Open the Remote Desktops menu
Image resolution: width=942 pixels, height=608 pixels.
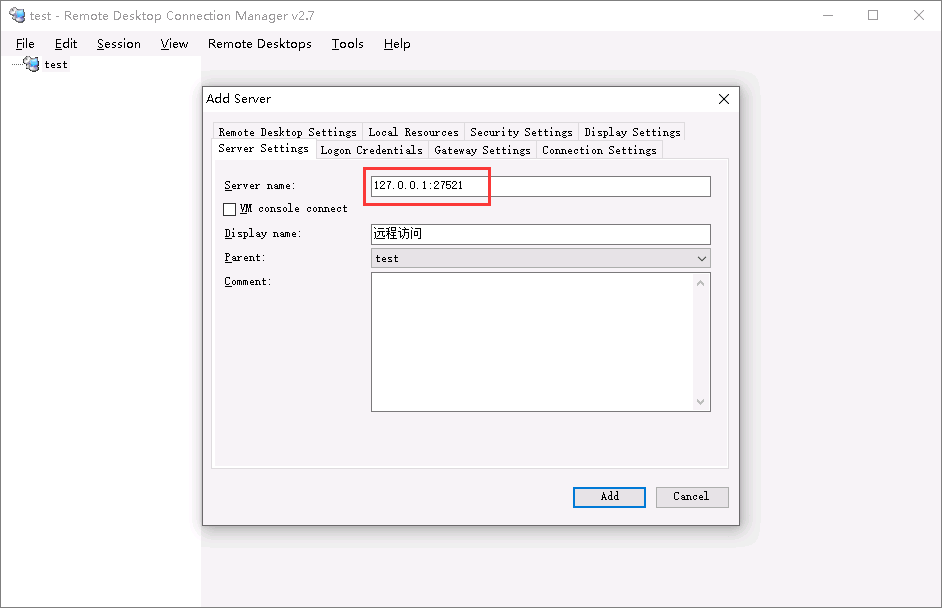point(260,44)
